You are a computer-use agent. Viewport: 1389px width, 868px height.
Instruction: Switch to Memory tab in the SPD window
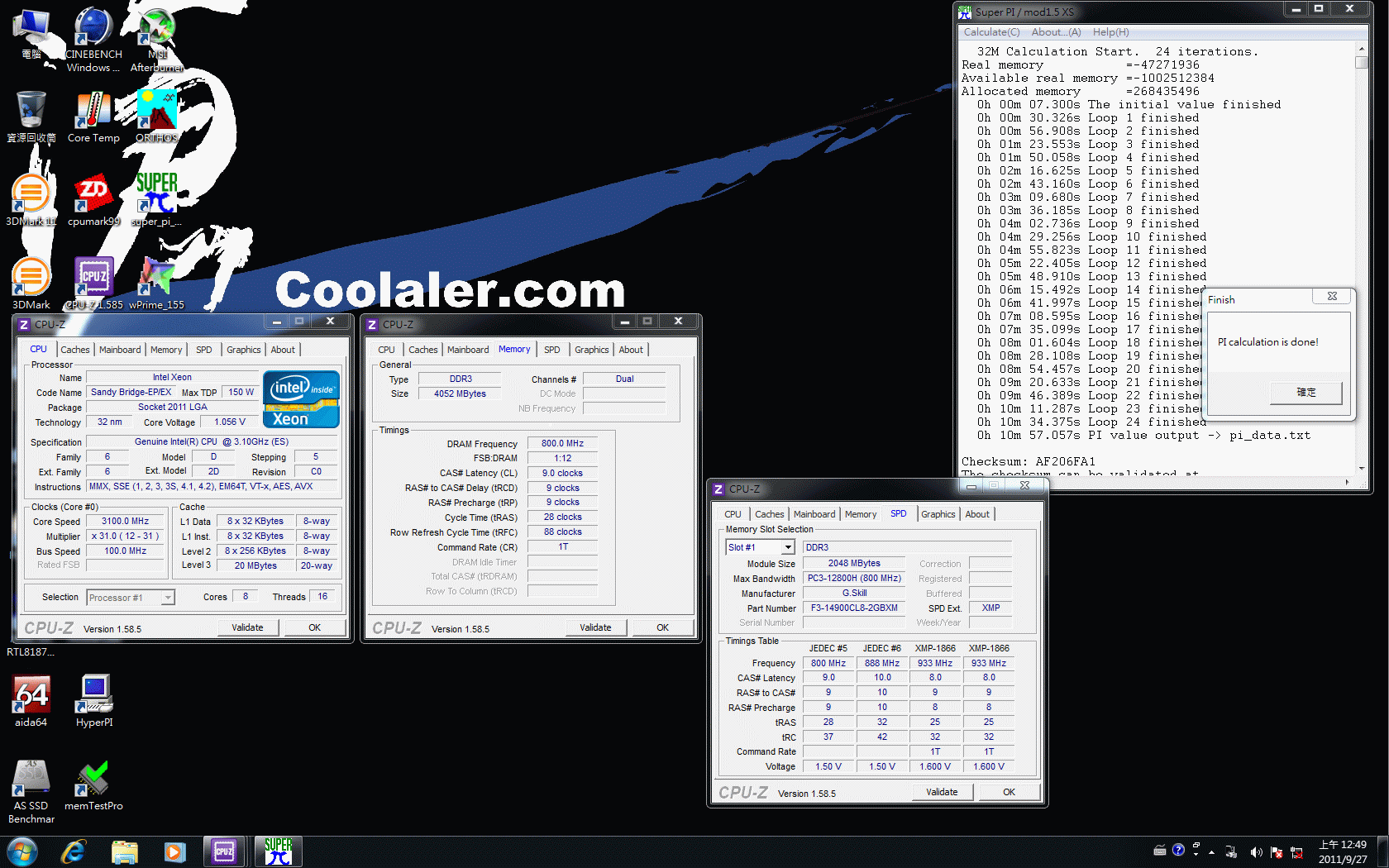(860, 514)
